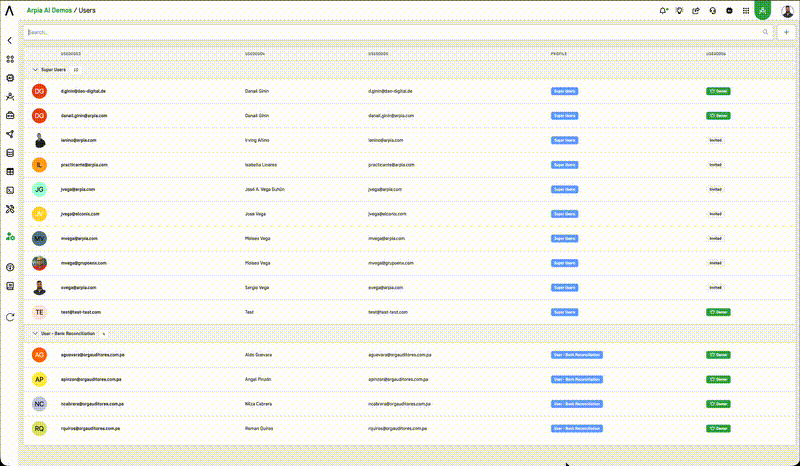The image size is (800, 466).
Task: Add a new user with plus button
Action: (x=786, y=32)
